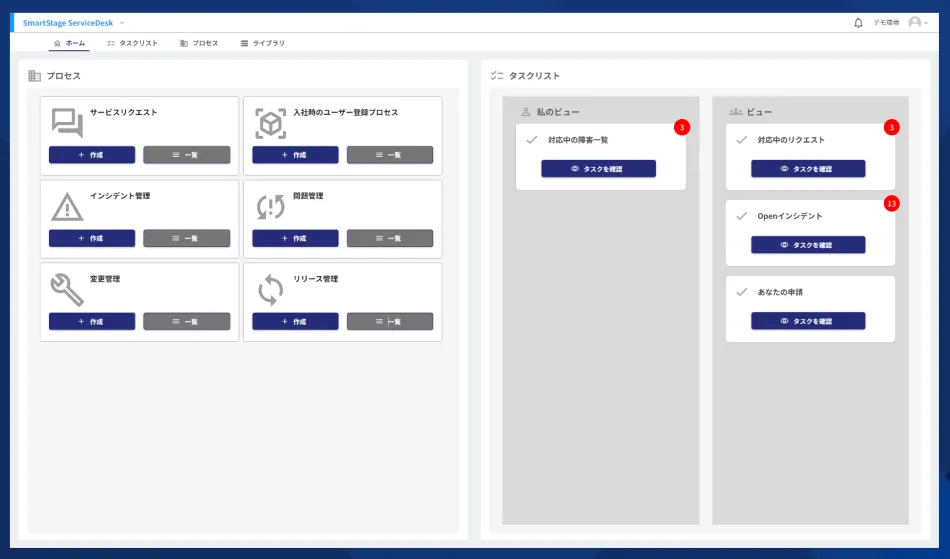
Task: Click the building icon beside プロセス heading
Action: click(35, 76)
